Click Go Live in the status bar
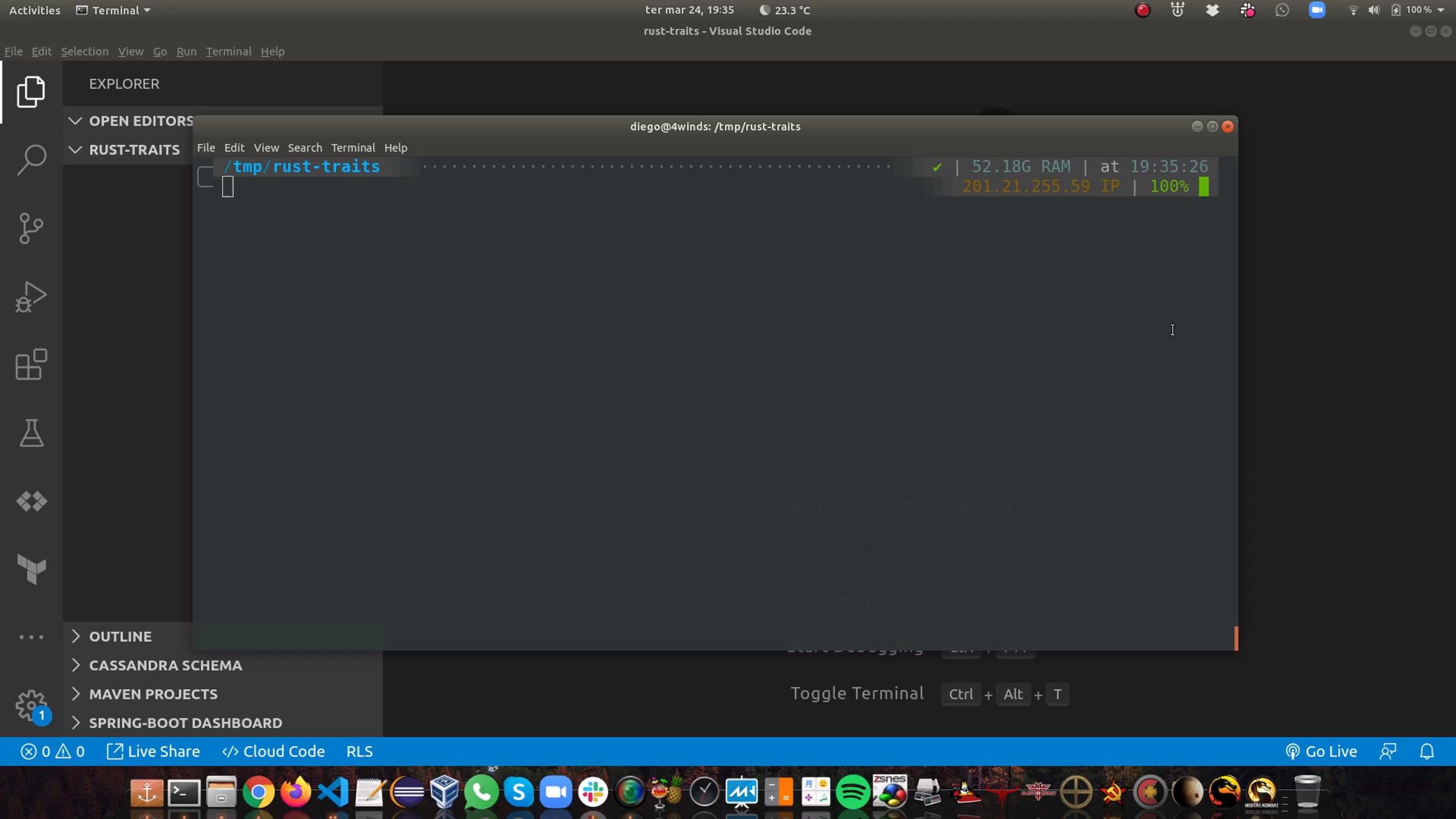1456x819 pixels. coord(1321,752)
